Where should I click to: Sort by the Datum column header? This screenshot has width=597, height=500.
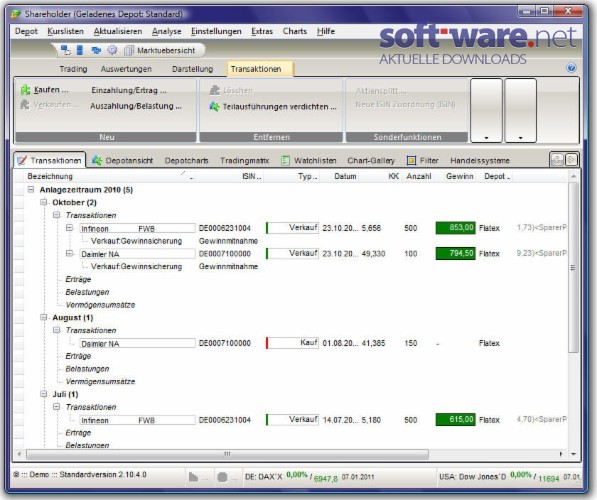coord(345,176)
